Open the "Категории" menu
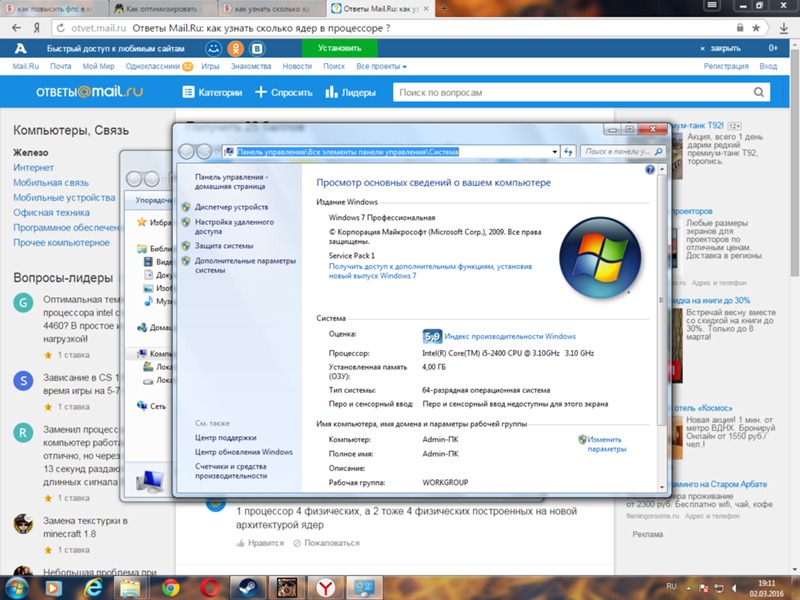Viewport: 800px width, 600px height. click(x=212, y=92)
